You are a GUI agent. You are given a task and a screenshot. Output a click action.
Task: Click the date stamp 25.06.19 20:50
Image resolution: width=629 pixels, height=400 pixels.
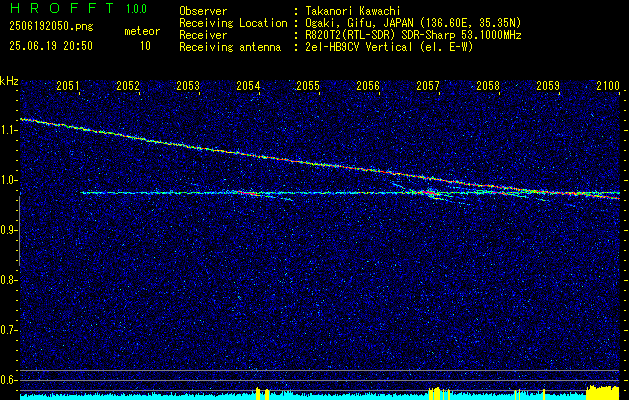pyautogui.click(x=51, y=46)
